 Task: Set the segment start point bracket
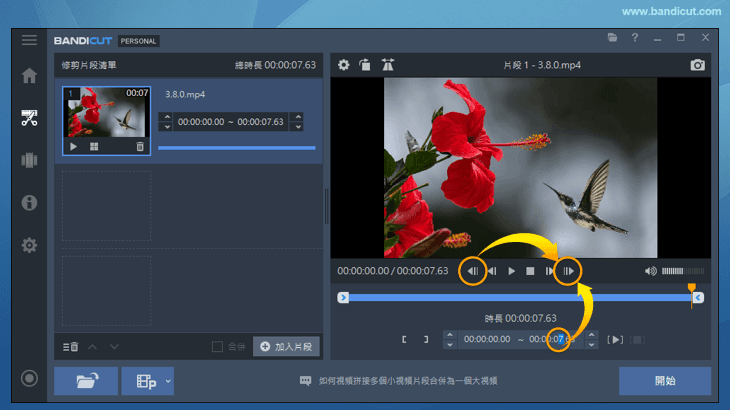(x=404, y=339)
